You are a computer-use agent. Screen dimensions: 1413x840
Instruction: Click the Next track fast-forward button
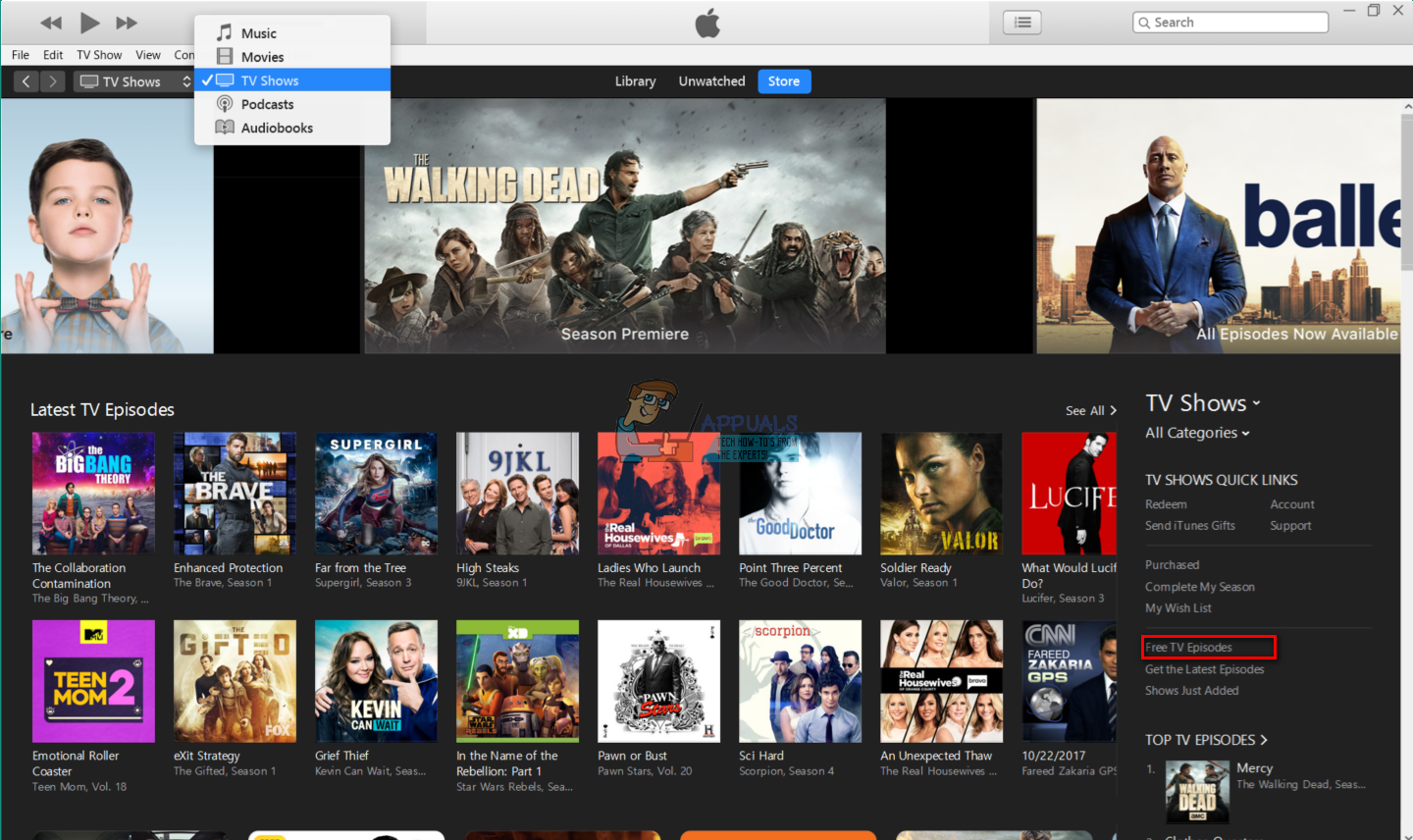pos(127,23)
